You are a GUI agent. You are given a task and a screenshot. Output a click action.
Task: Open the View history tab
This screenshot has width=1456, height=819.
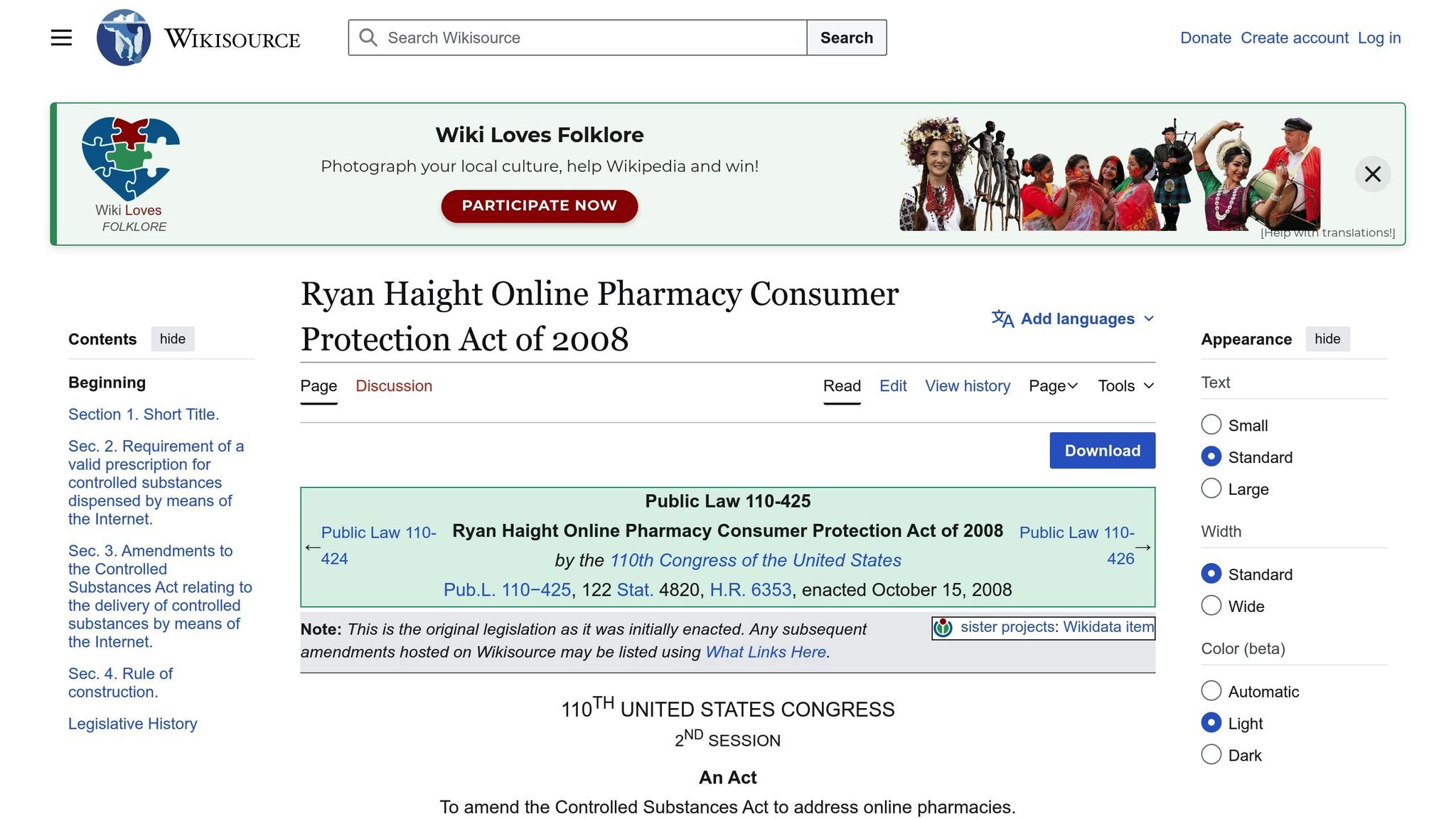pyautogui.click(x=968, y=386)
